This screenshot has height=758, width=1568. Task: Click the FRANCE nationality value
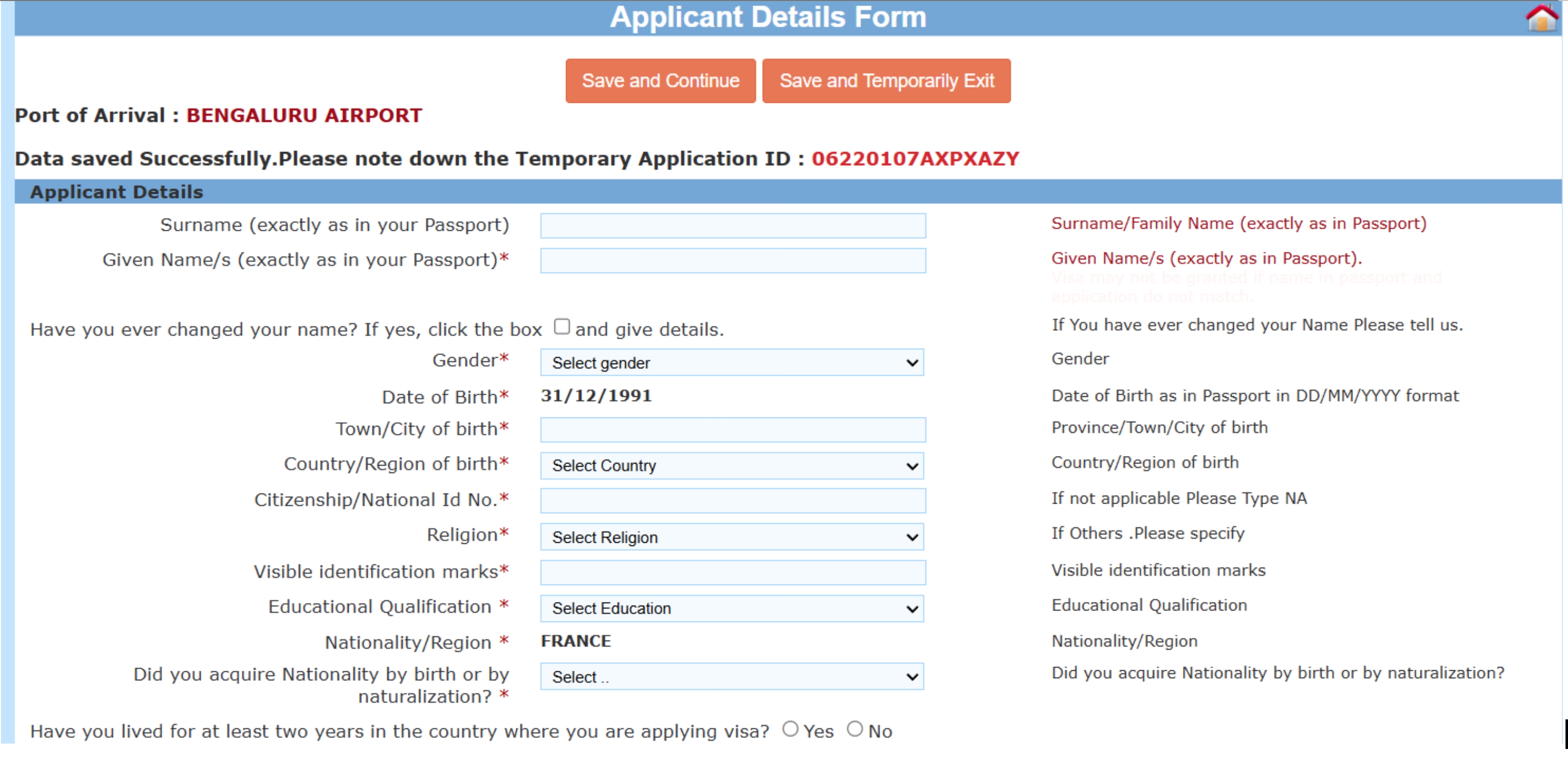point(575,641)
